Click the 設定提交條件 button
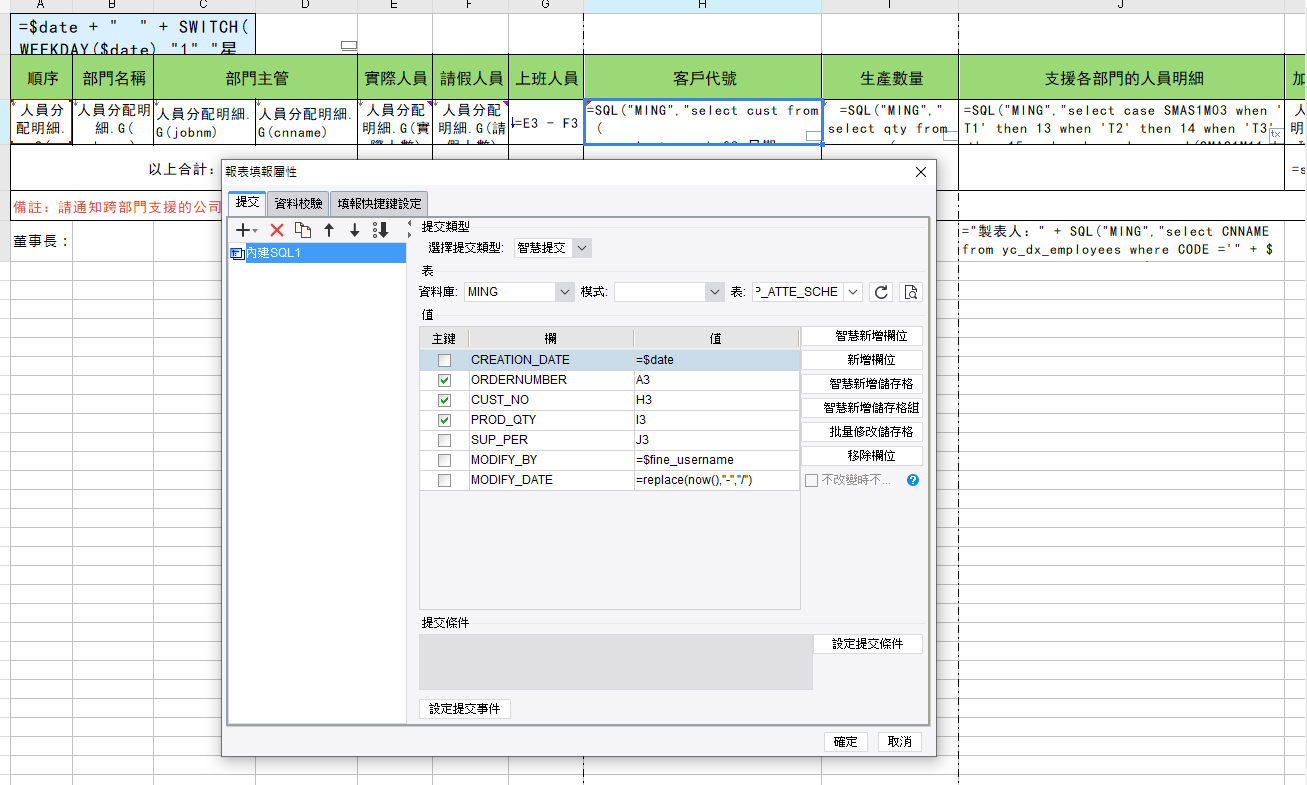The width and height of the screenshot is (1307, 785). [868, 644]
